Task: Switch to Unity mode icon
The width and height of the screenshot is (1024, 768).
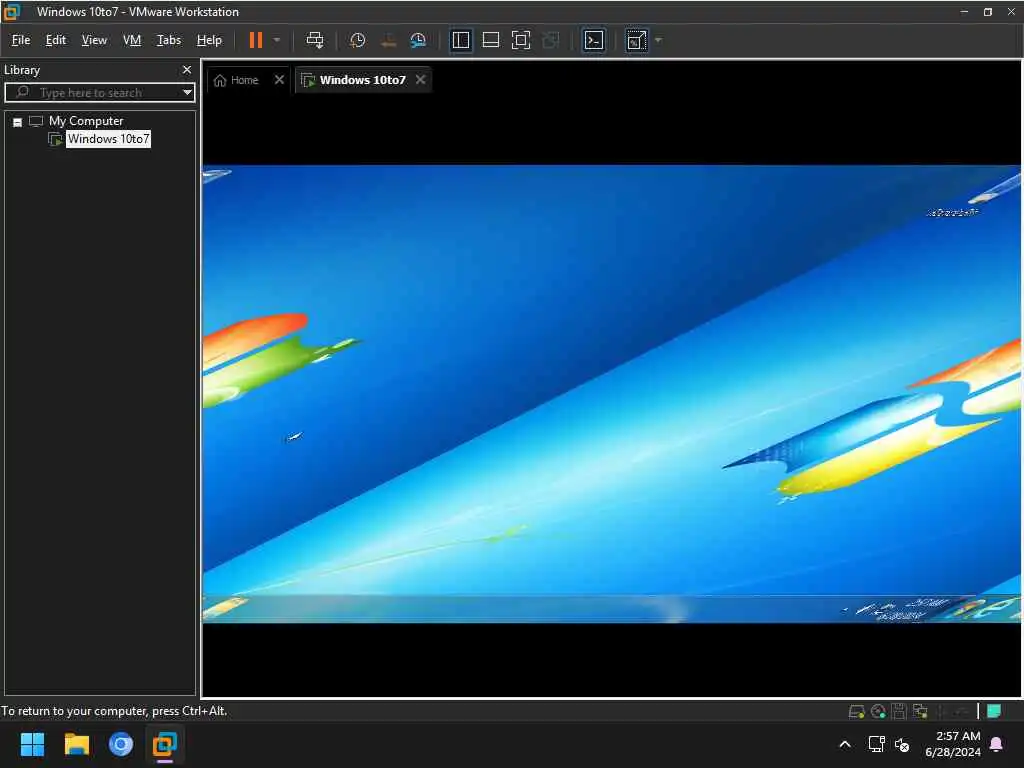Action: (551, 40)
